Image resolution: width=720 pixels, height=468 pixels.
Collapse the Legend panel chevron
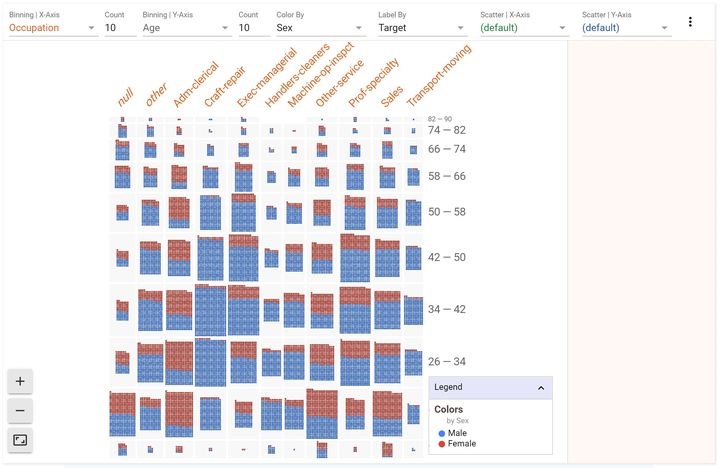click(x=541, y=388)
